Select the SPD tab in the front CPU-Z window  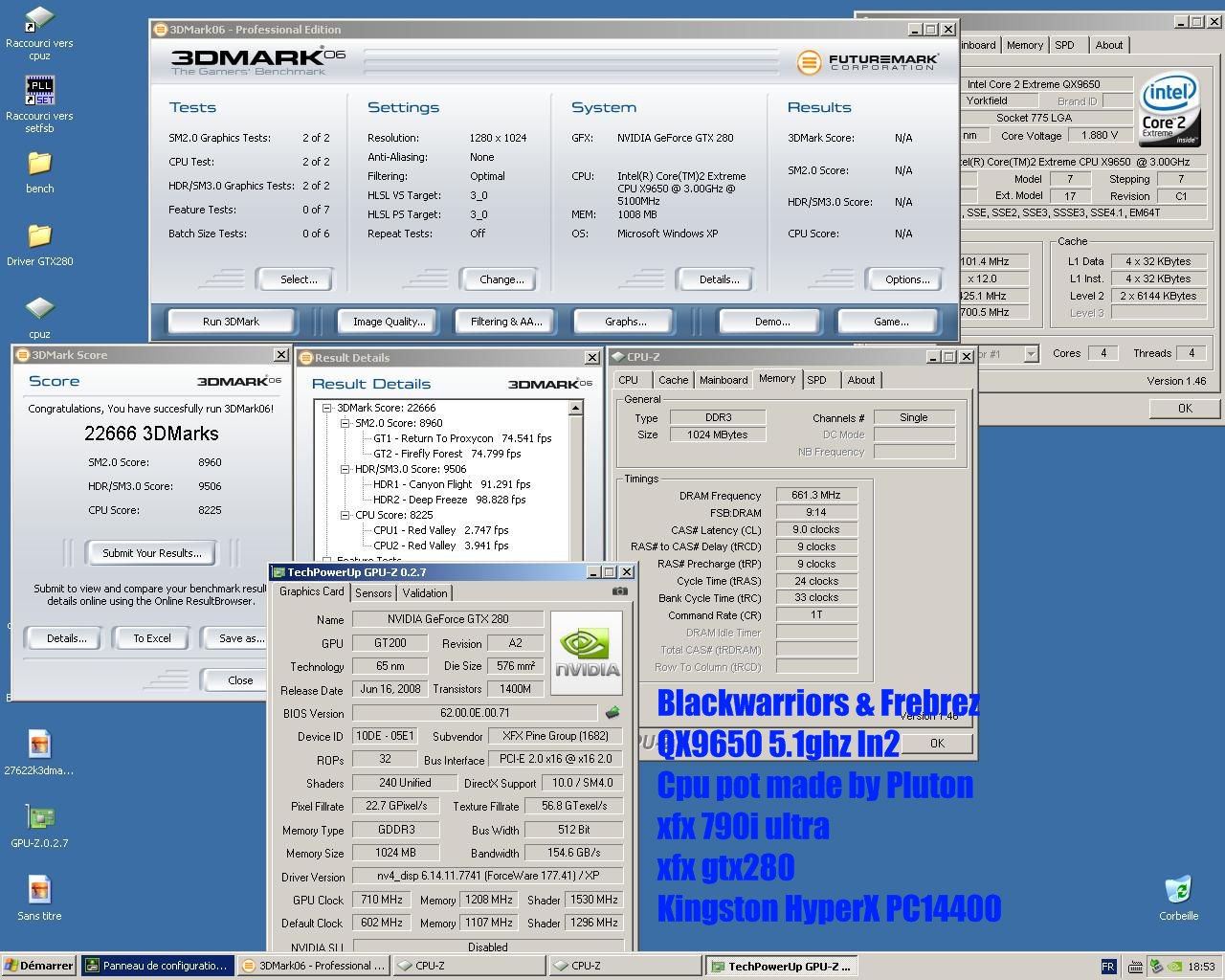click(x=816, y=380)
